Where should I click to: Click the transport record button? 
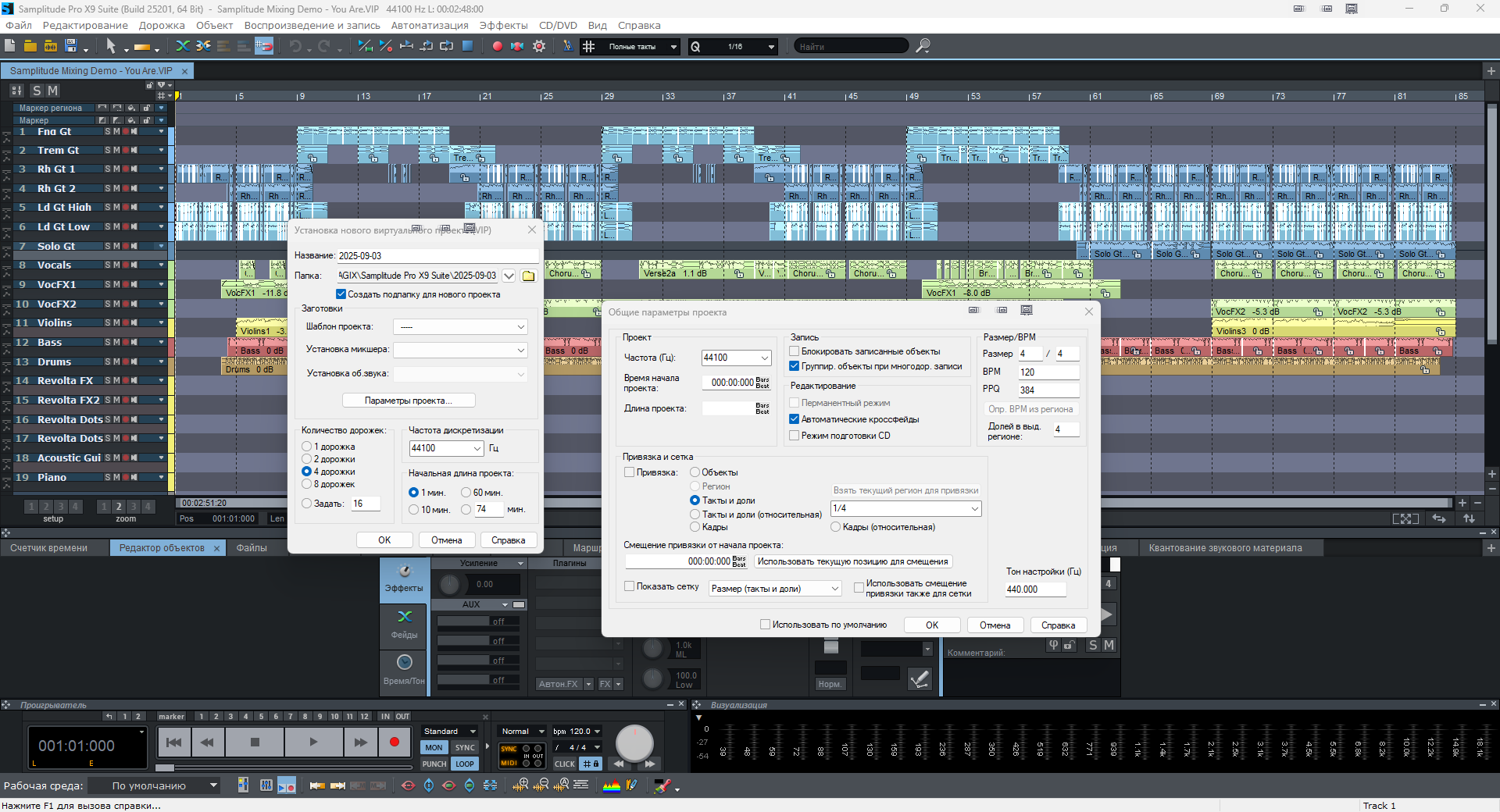click(395, 742)
